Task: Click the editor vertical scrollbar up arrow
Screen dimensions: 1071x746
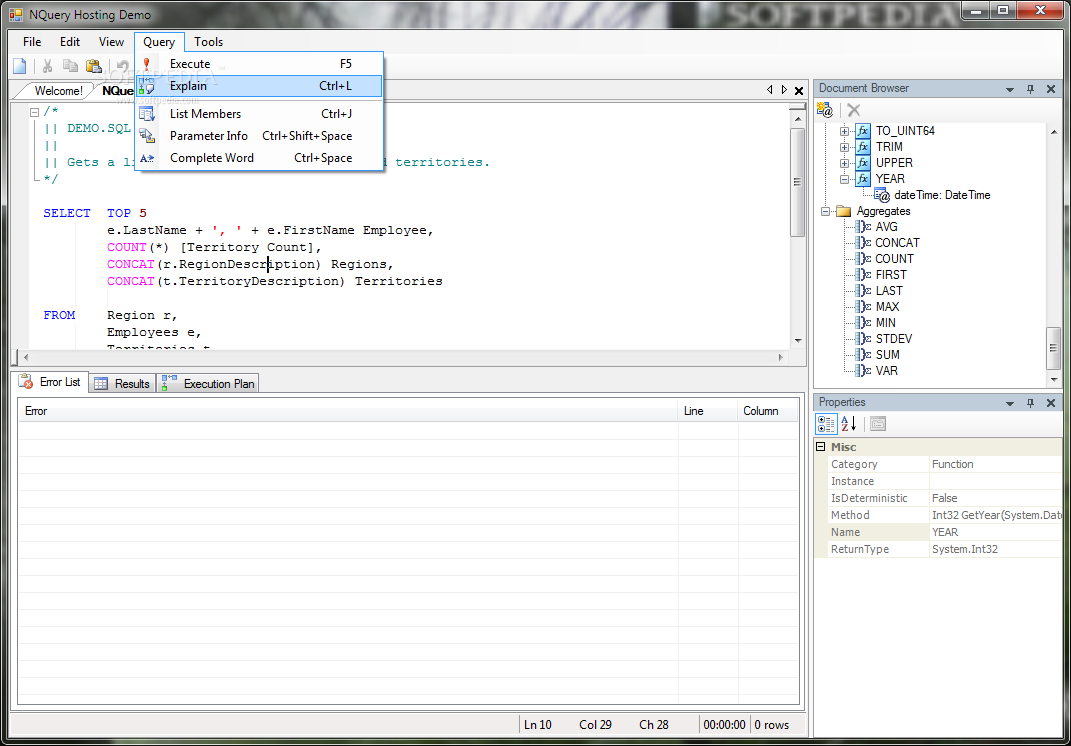Action: pyautogui.click(x=797, y=118)
